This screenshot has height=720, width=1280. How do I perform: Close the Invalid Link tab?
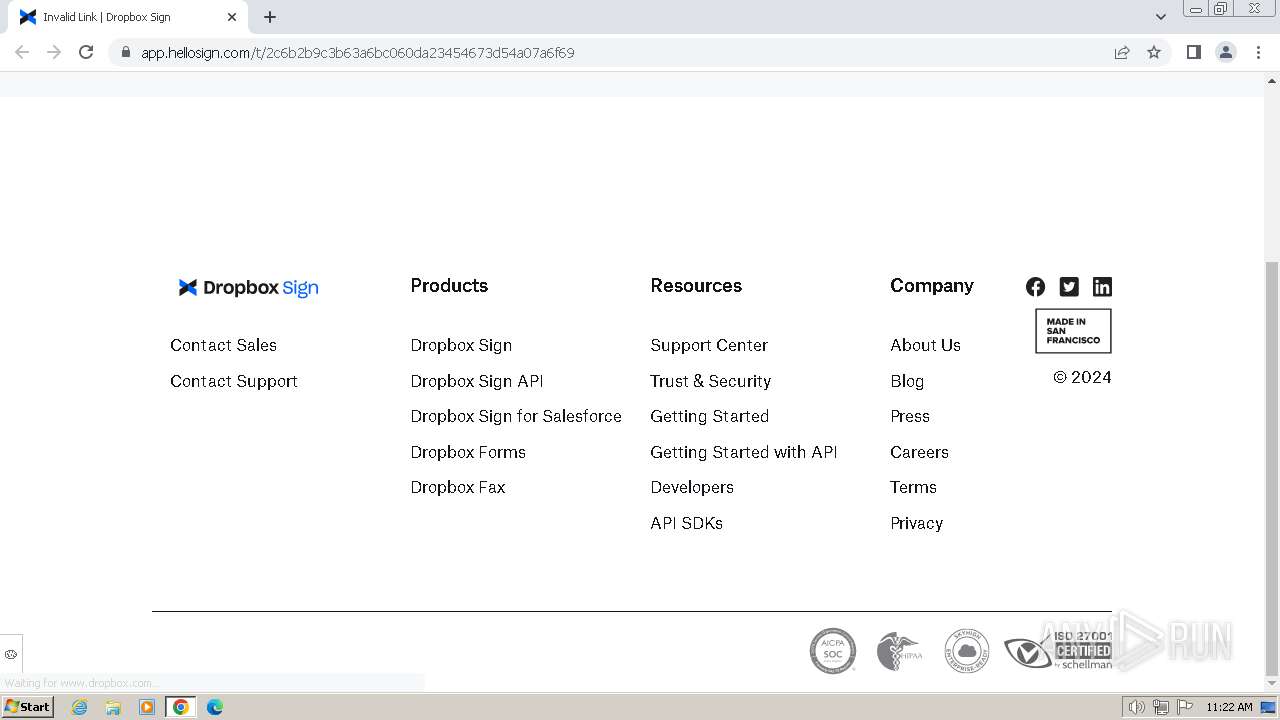point(232,17)
